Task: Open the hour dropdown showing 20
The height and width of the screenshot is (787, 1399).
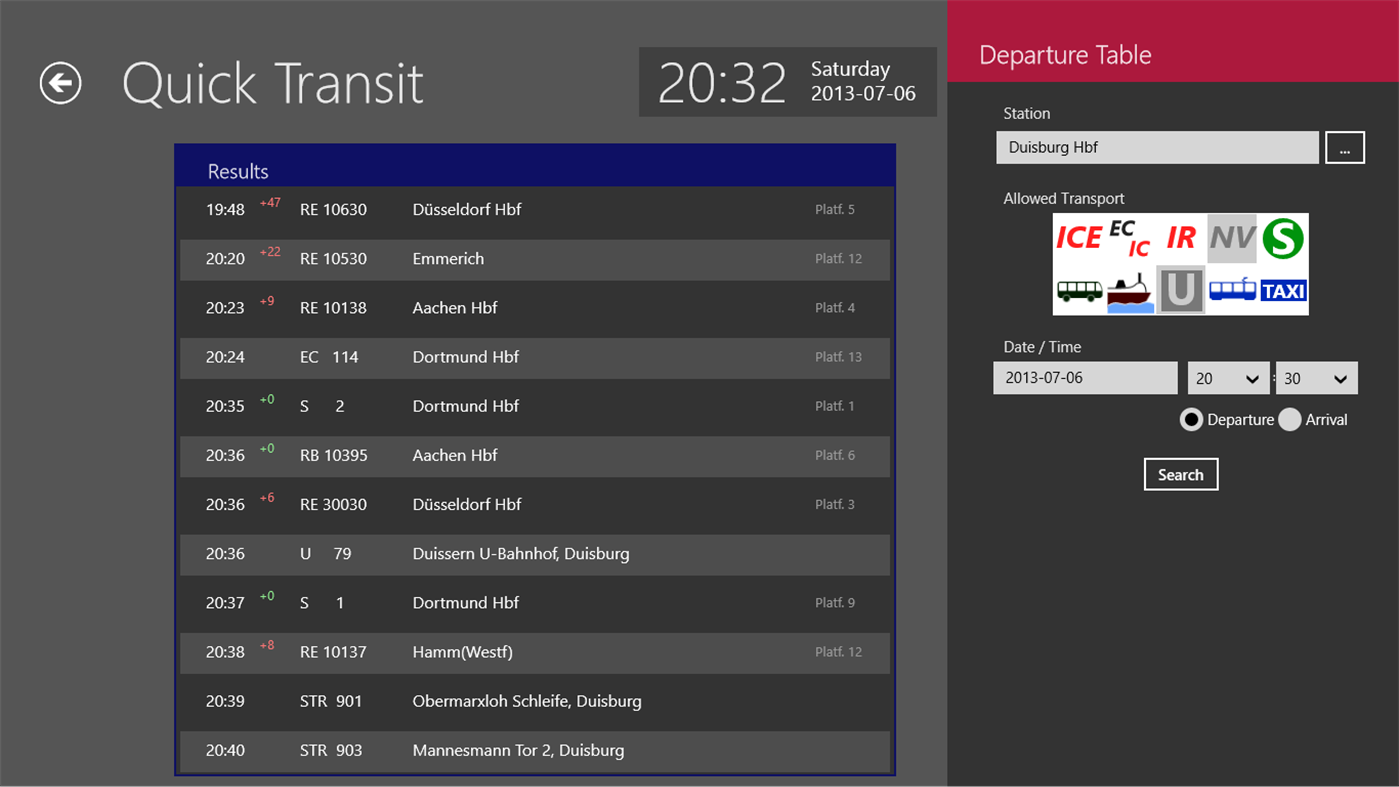Action: click(x=1228, y=377)
